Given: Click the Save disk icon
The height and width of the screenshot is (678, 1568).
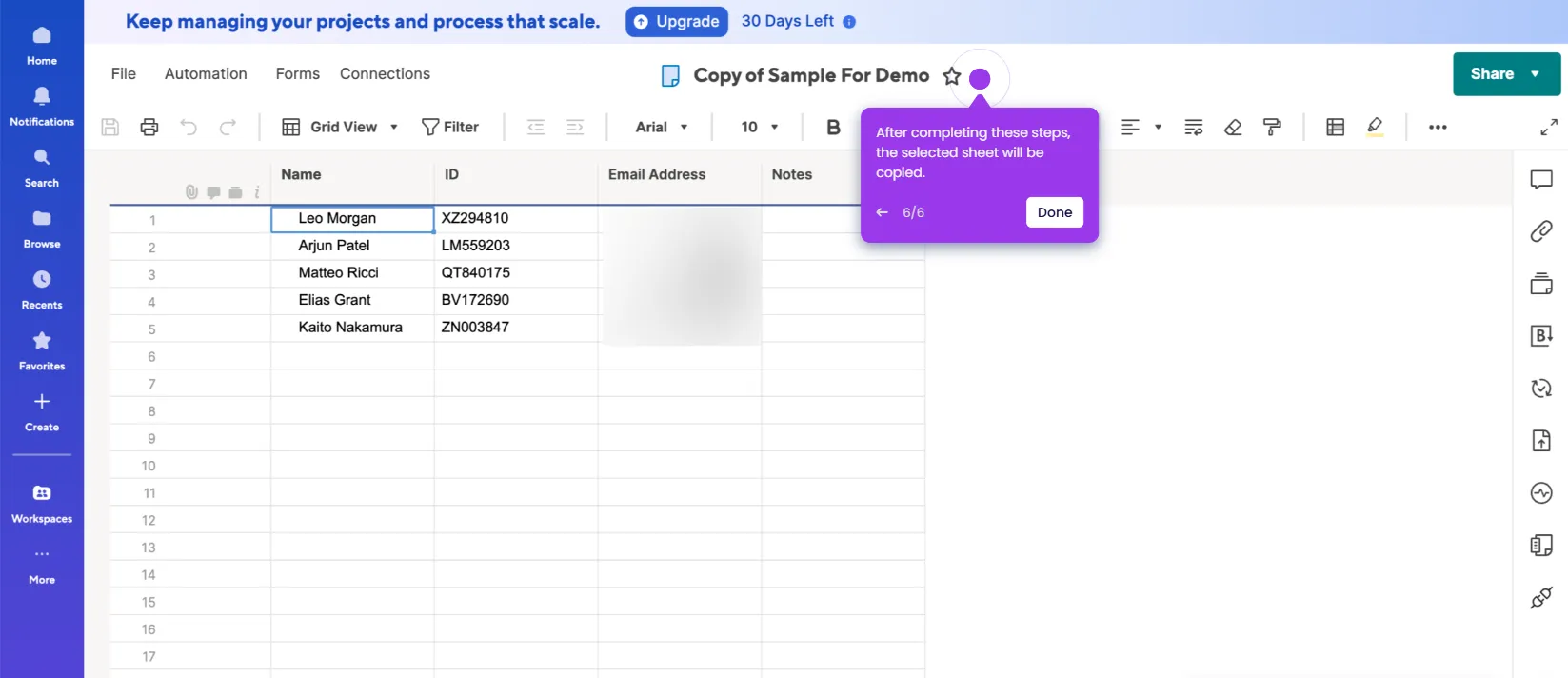Looking at the screenshot, I should pos(110,127).
